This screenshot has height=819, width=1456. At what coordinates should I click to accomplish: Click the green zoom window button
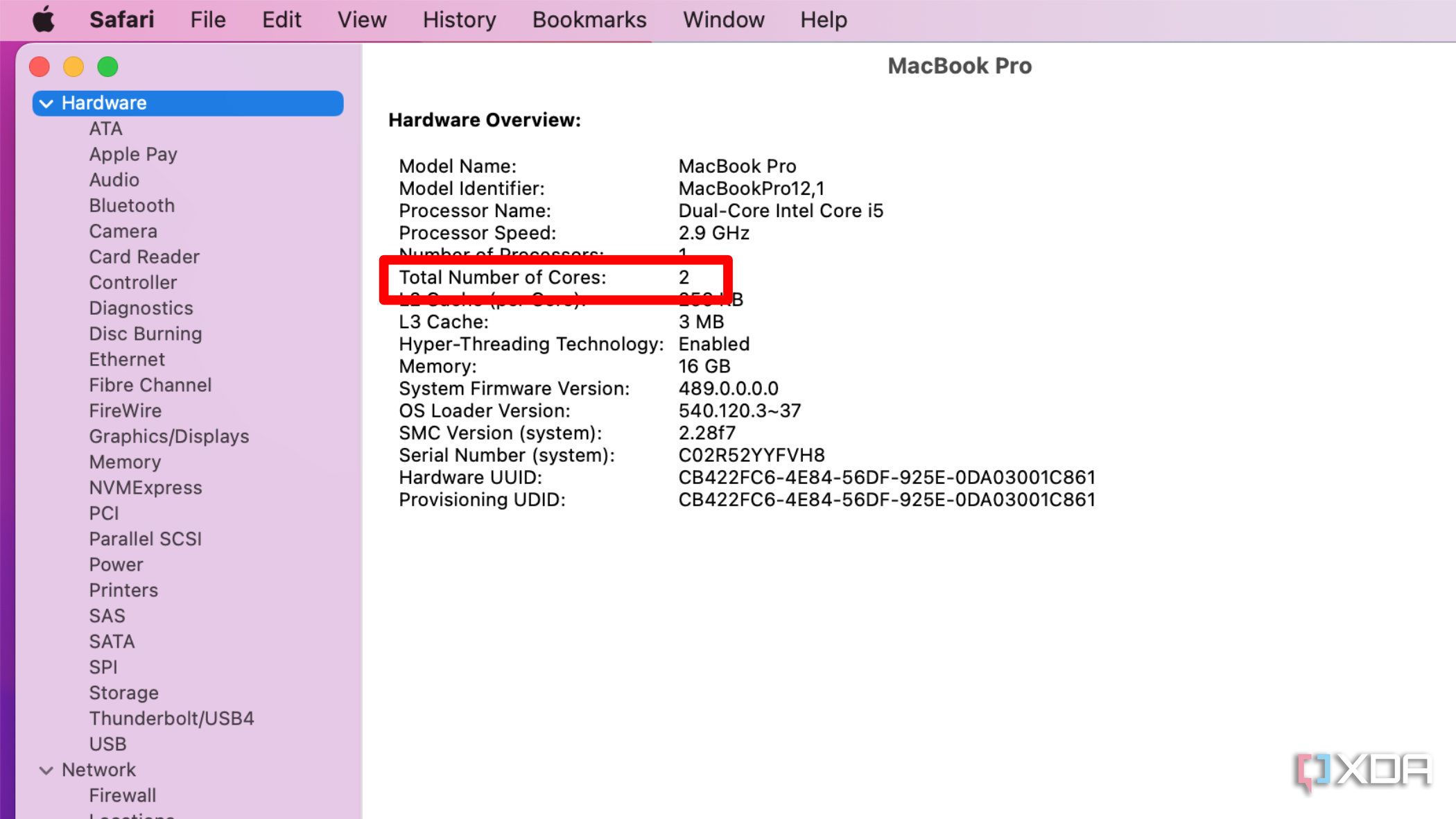pyautogui.click(x=107, y=67)
